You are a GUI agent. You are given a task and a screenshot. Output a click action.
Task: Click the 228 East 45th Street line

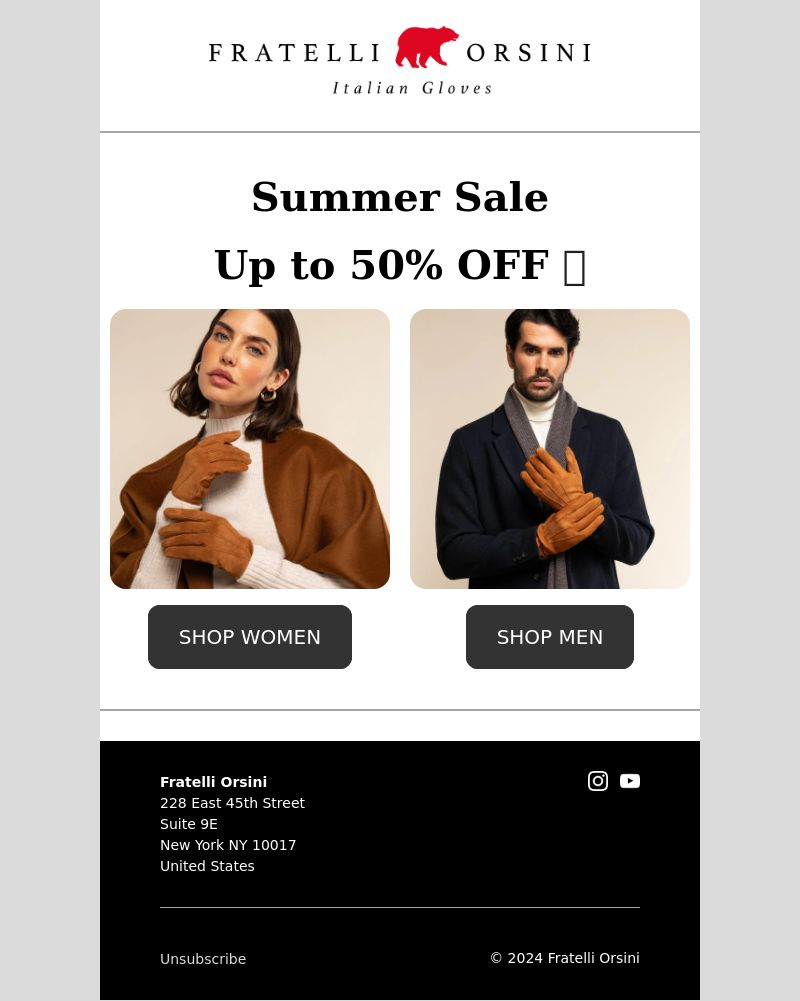pyautogui.click(x=232, y=803)
